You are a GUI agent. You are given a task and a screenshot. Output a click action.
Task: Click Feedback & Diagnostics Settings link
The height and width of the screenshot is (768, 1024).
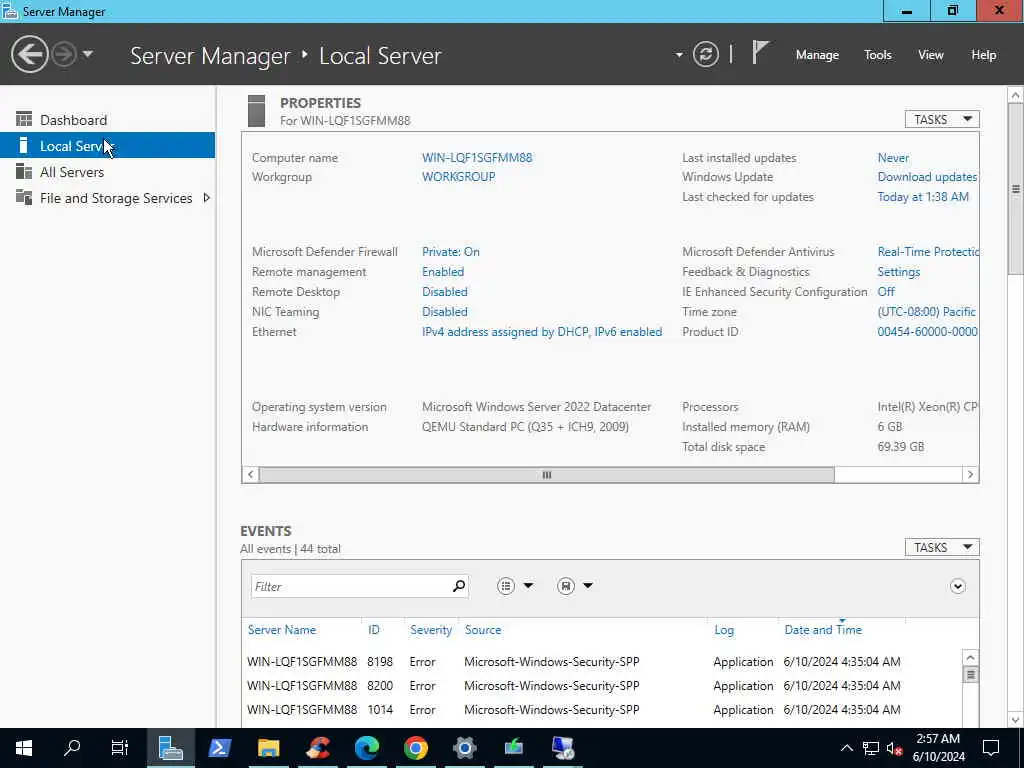pyautogui.click(x=899, y=272)
